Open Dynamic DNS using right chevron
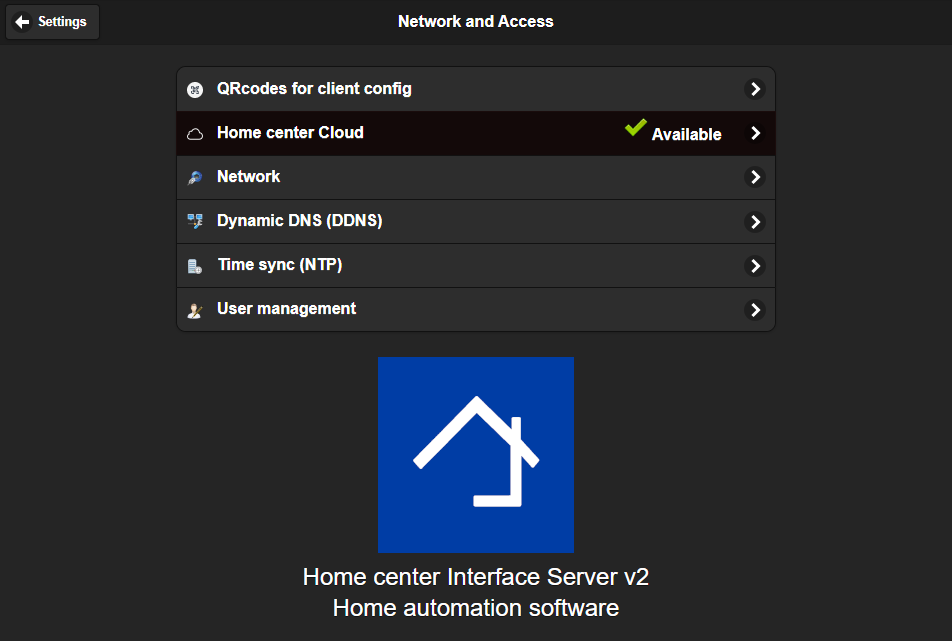Viewport: 952px width, 641px height. tap(755, 222)
